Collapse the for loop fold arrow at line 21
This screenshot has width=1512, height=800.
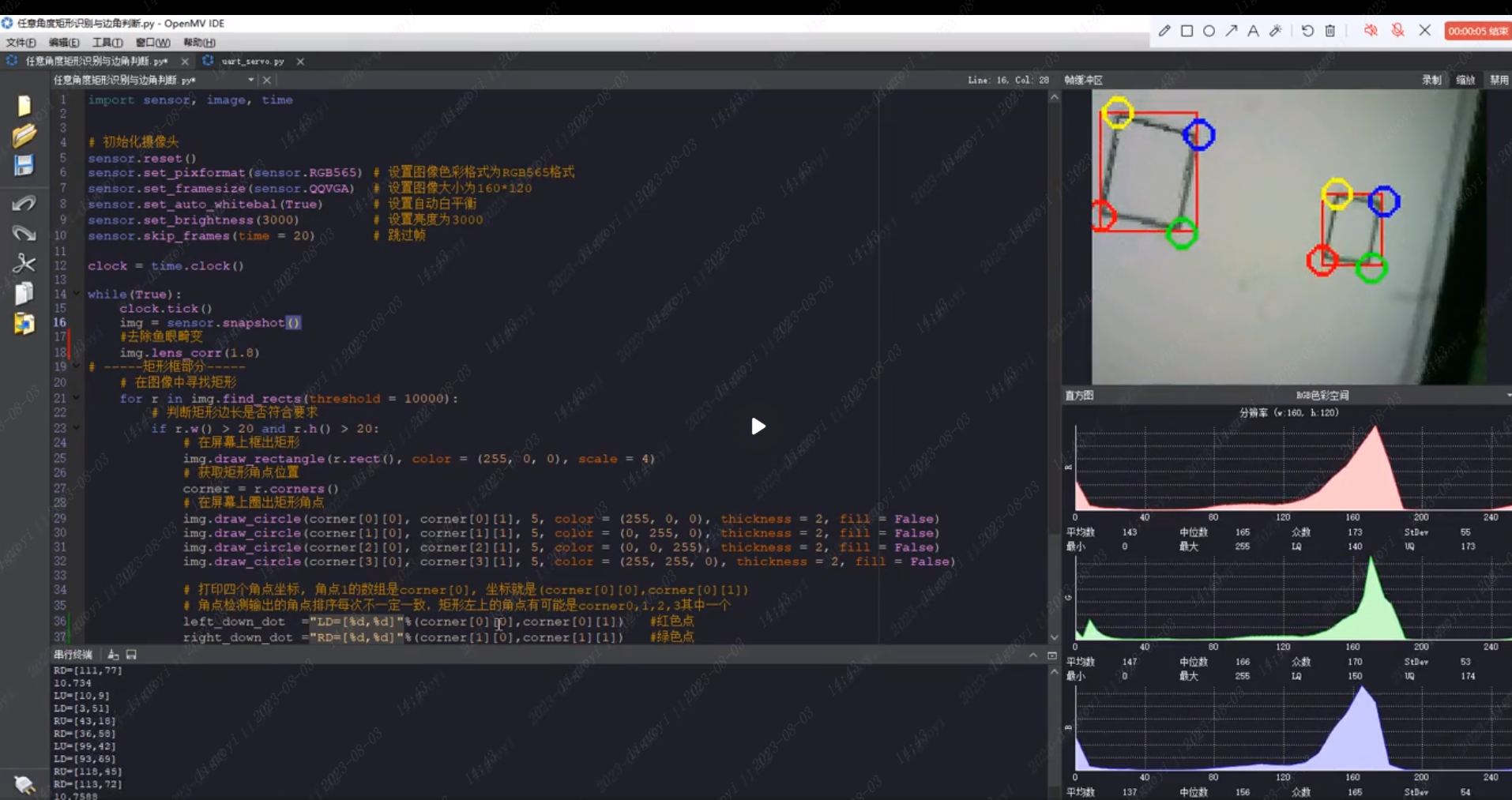(77, 398)
